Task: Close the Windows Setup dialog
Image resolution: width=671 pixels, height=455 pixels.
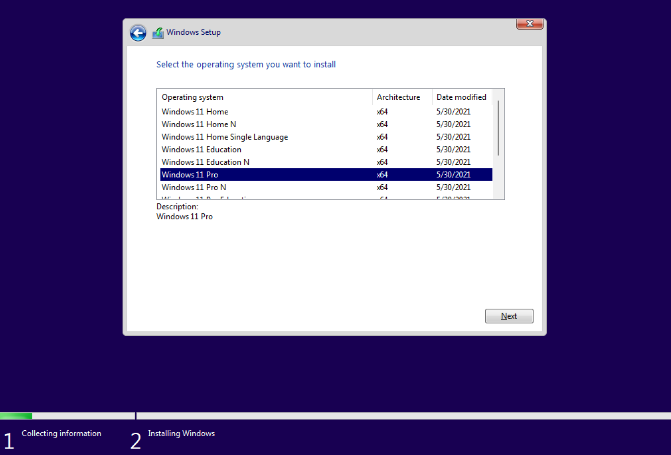Action: [529, 22]
